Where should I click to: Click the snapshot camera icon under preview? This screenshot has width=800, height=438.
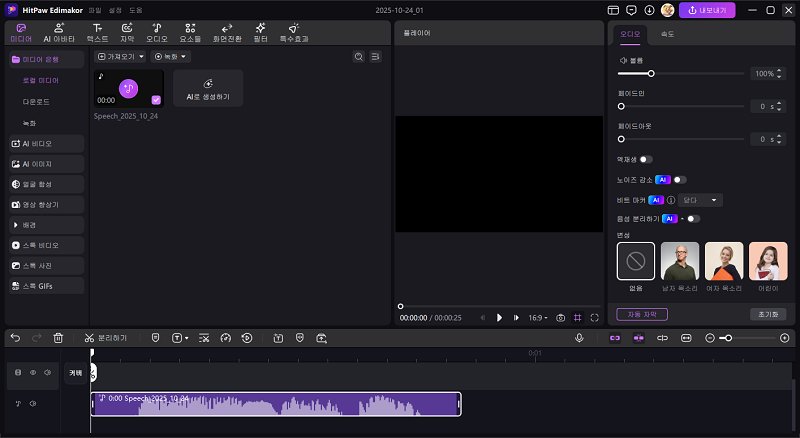[561, 317]
